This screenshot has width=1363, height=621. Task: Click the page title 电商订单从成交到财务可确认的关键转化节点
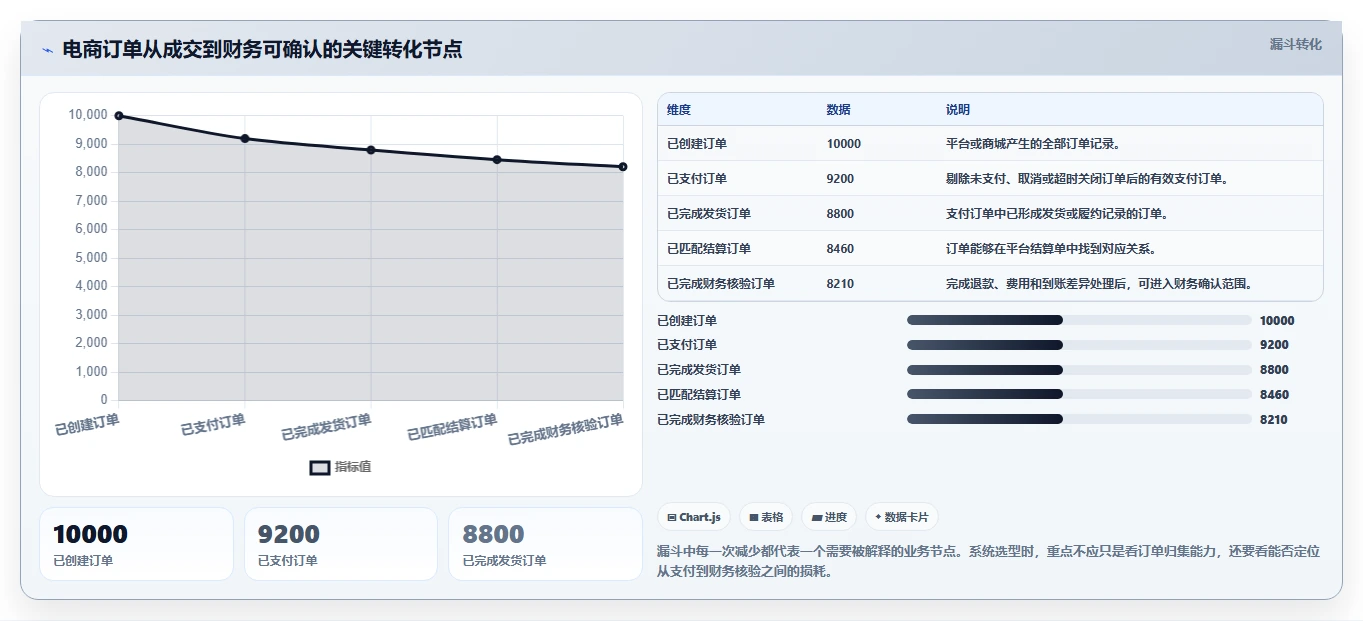coord(262,50)
